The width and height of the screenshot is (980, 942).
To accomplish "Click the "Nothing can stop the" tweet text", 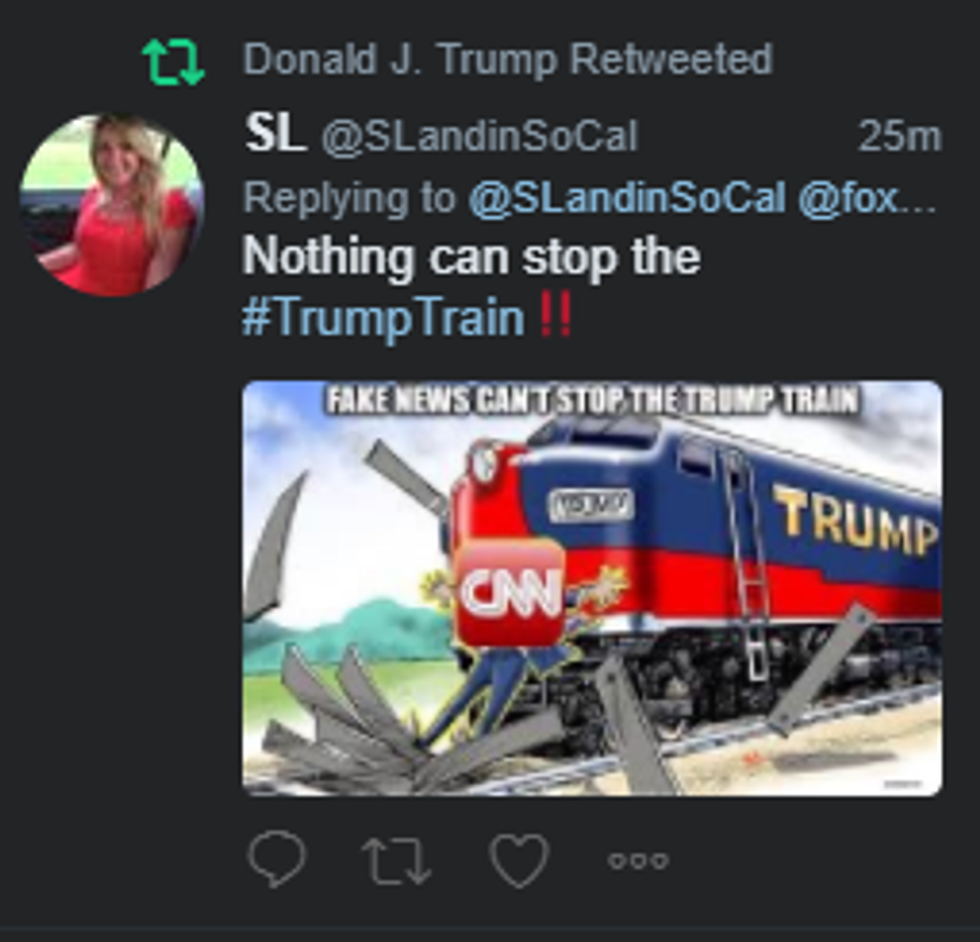I will tap(471, 258).
